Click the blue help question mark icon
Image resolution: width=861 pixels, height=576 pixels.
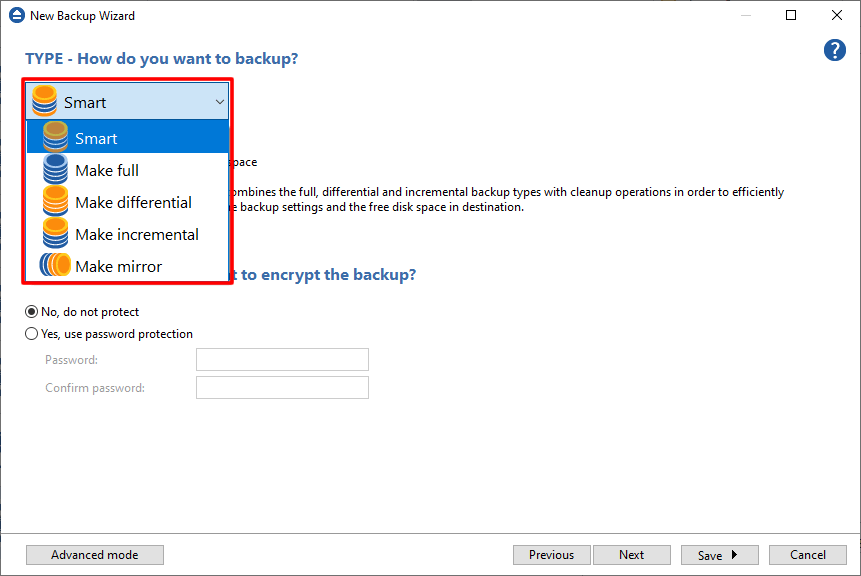(x=835, y=51)
